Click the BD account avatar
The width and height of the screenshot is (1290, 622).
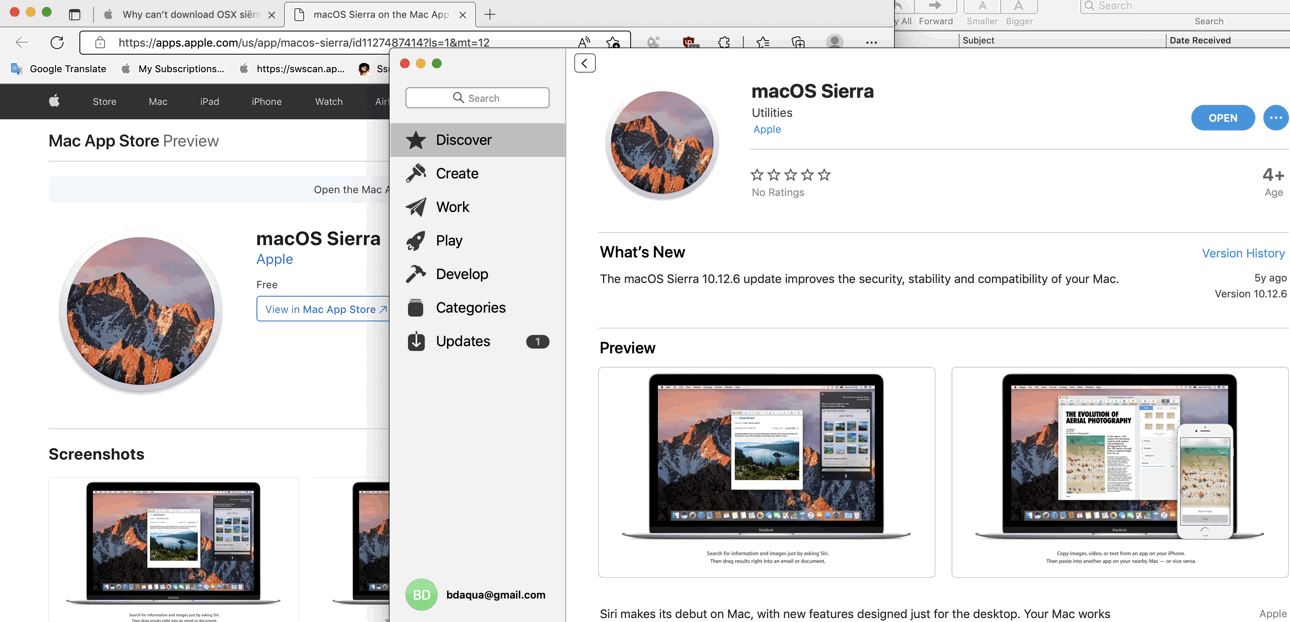(421, 595)
